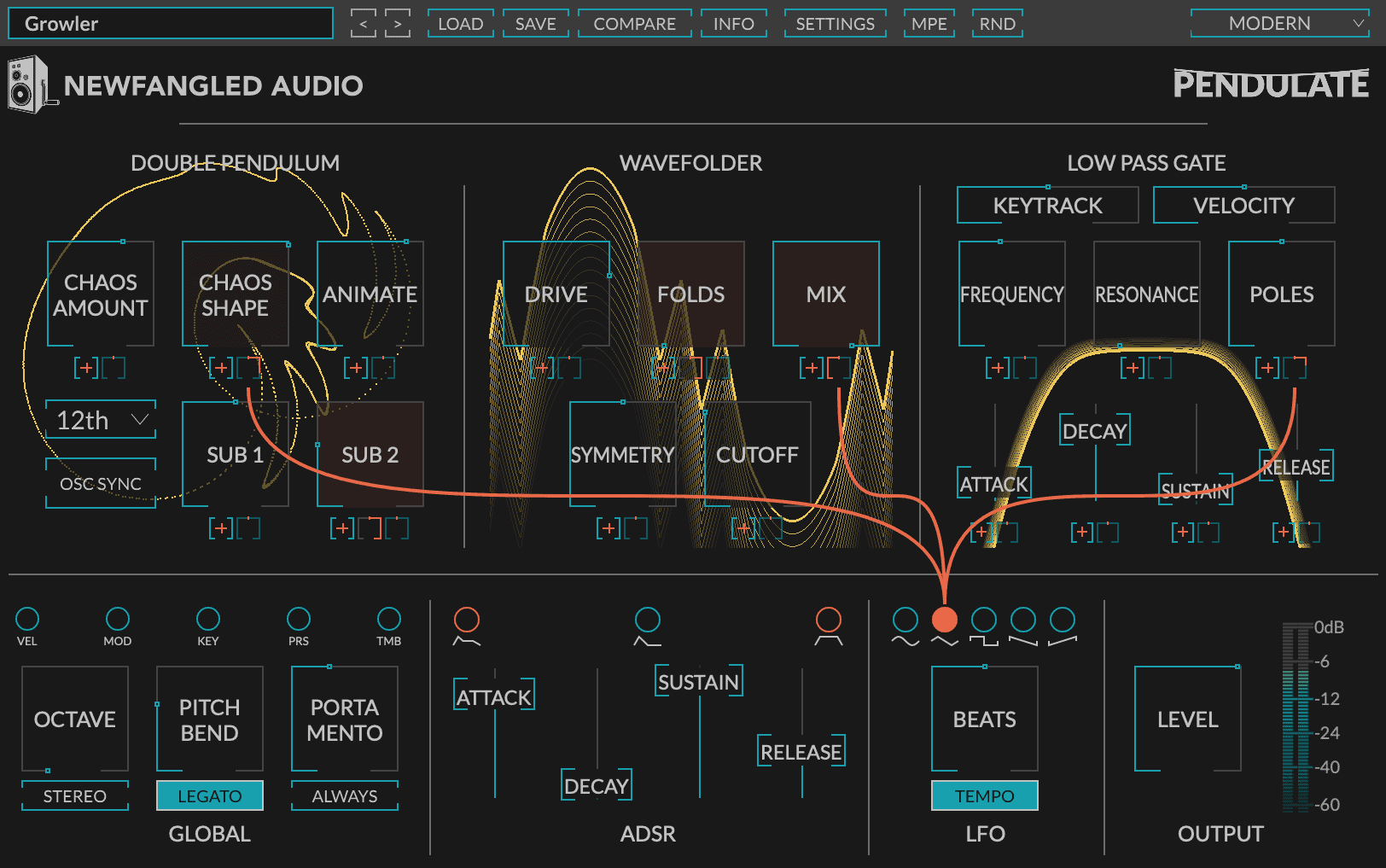
Task: Click the RND randomize button
Action: (997, 23)
